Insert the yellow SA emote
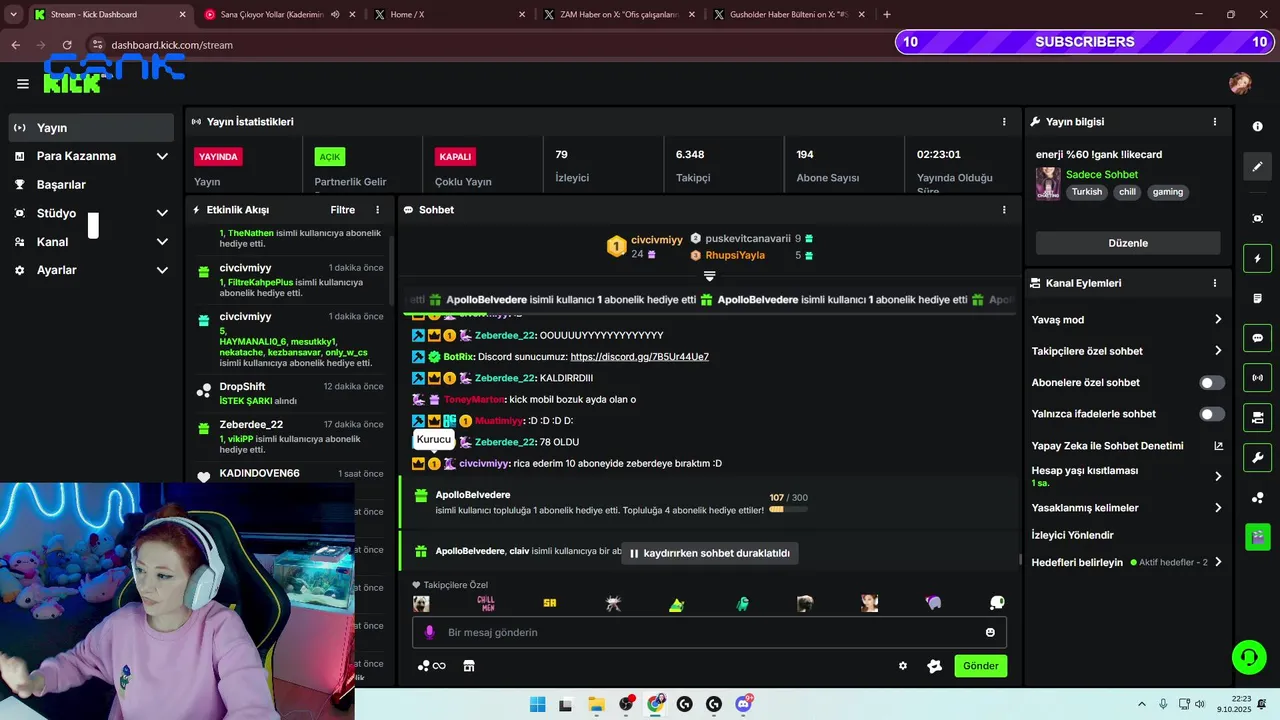The height and width of the screenshot is (720, 1280). [549, 603]
